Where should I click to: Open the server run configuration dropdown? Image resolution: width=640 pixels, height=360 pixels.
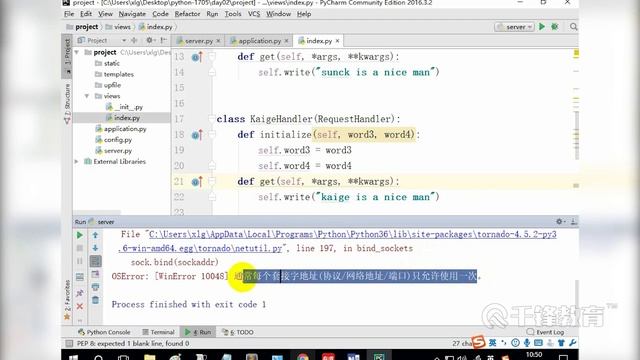click(x=515, y=27)
